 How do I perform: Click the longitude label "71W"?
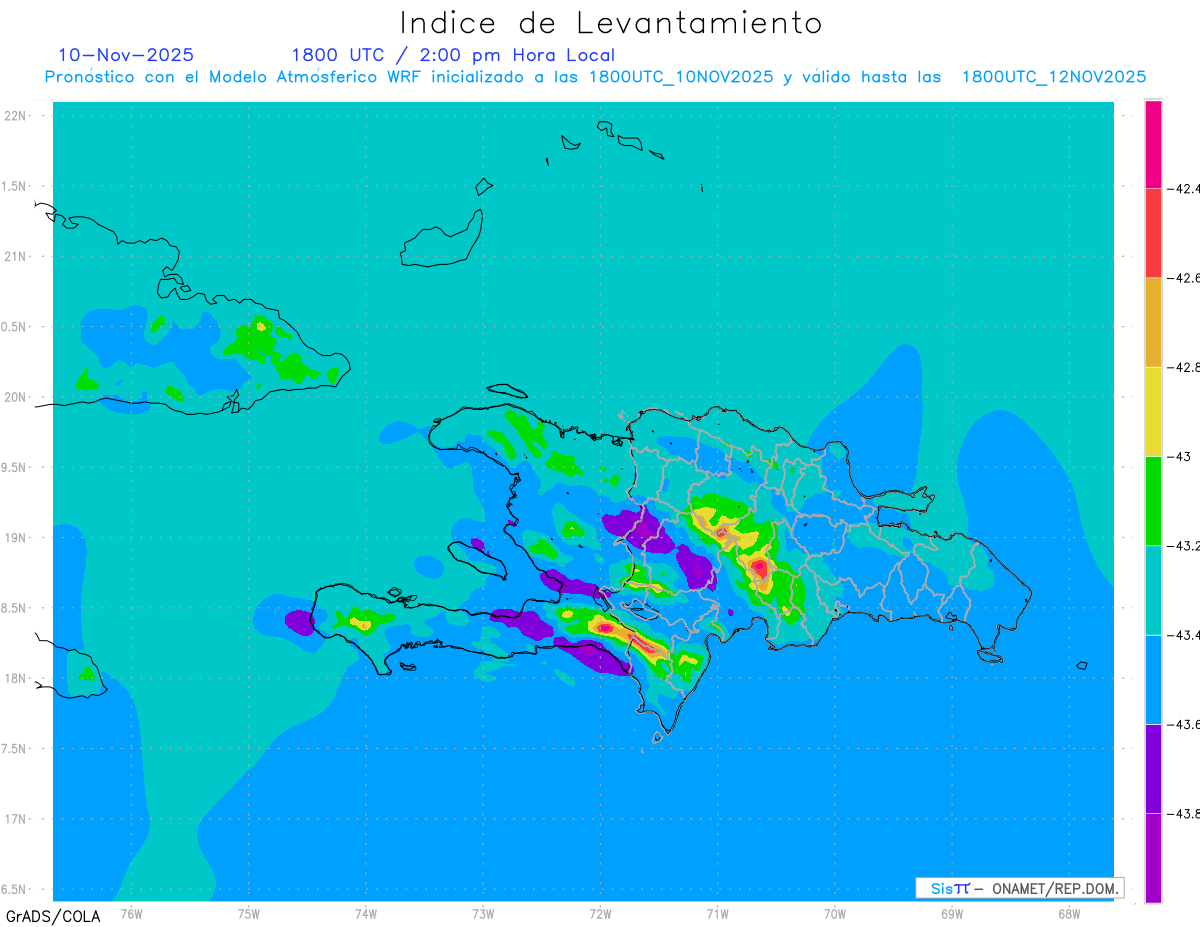coord(717,913)
